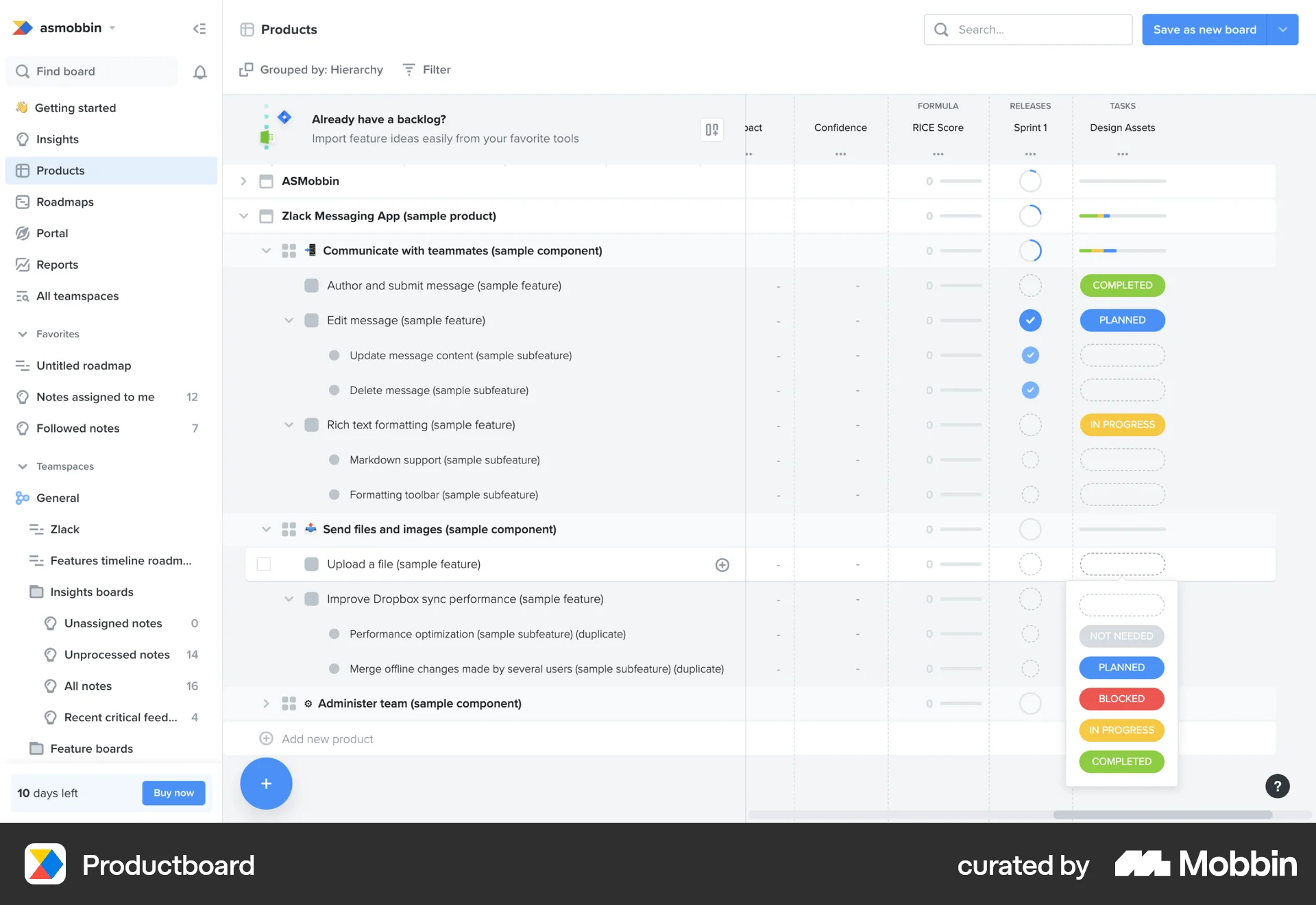This screenshot has height=905, width=1316.
Task: Check the checkbox on Upload a file feature
Action: [x=263, y=564]
